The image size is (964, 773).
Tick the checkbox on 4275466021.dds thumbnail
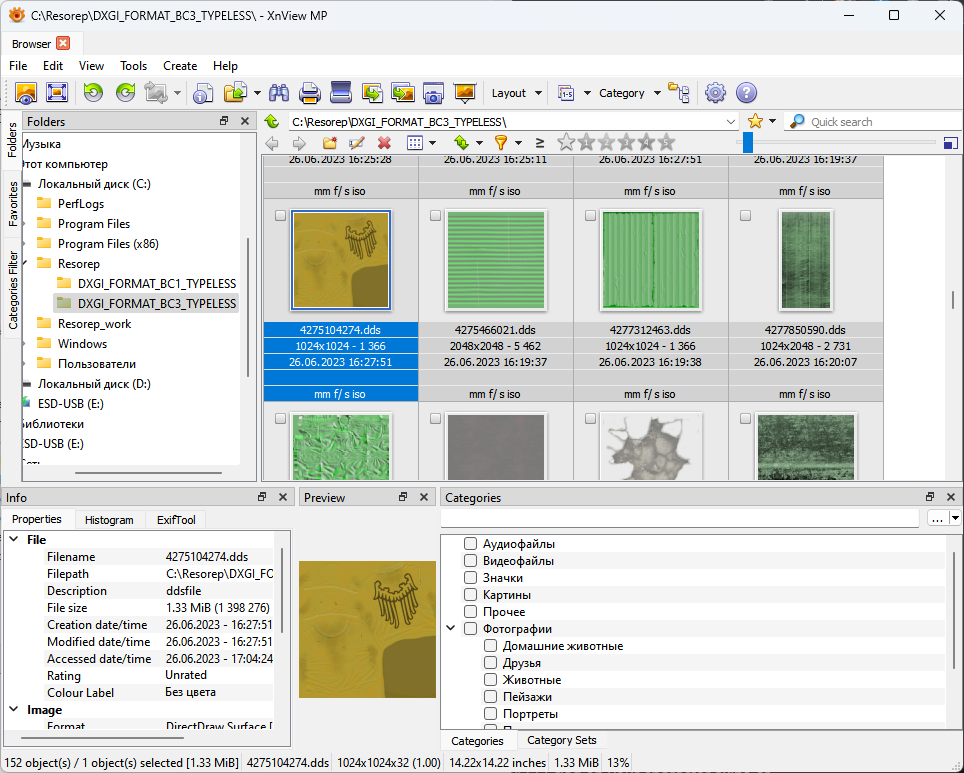click(x=435, y=215)
